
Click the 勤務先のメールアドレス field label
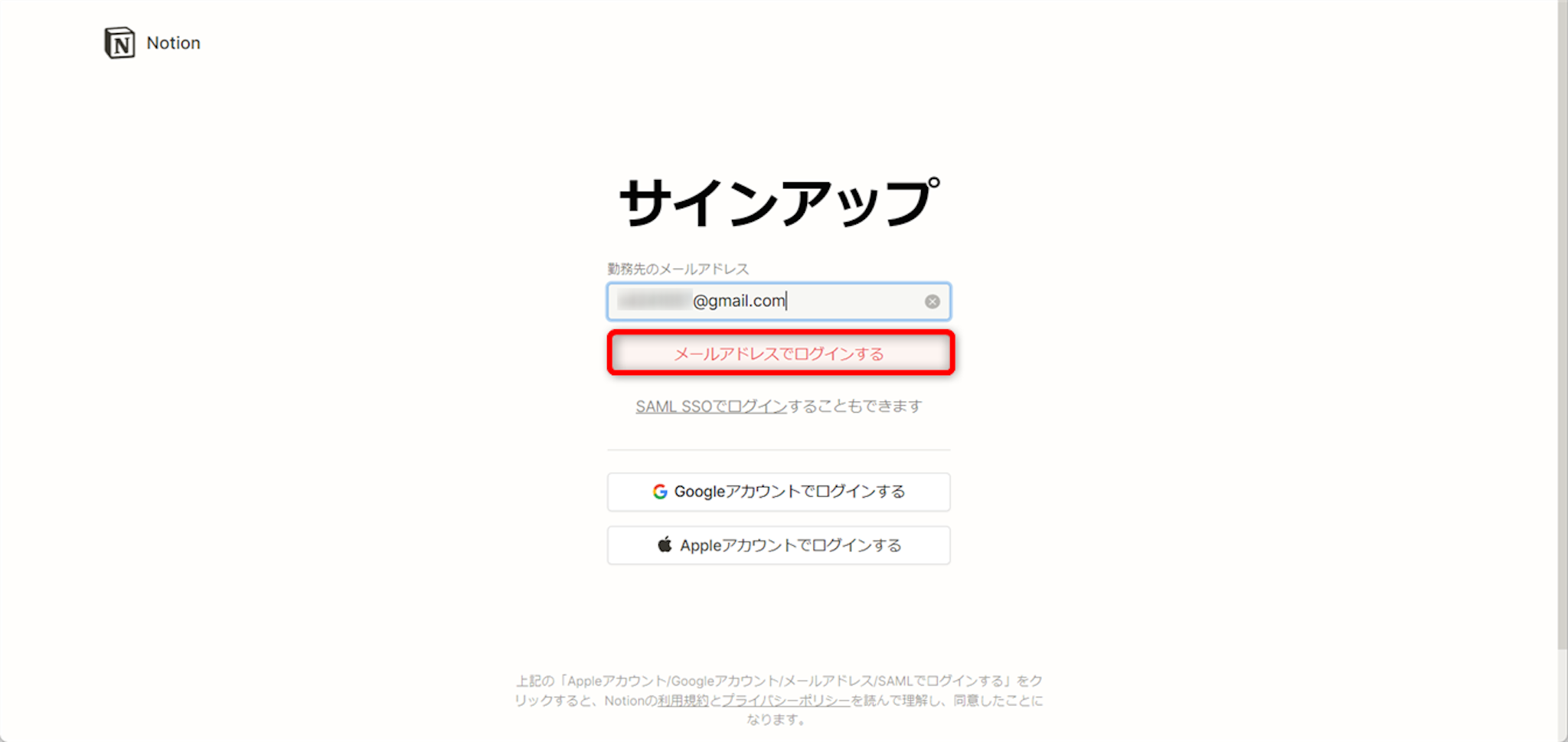(678, 269)
